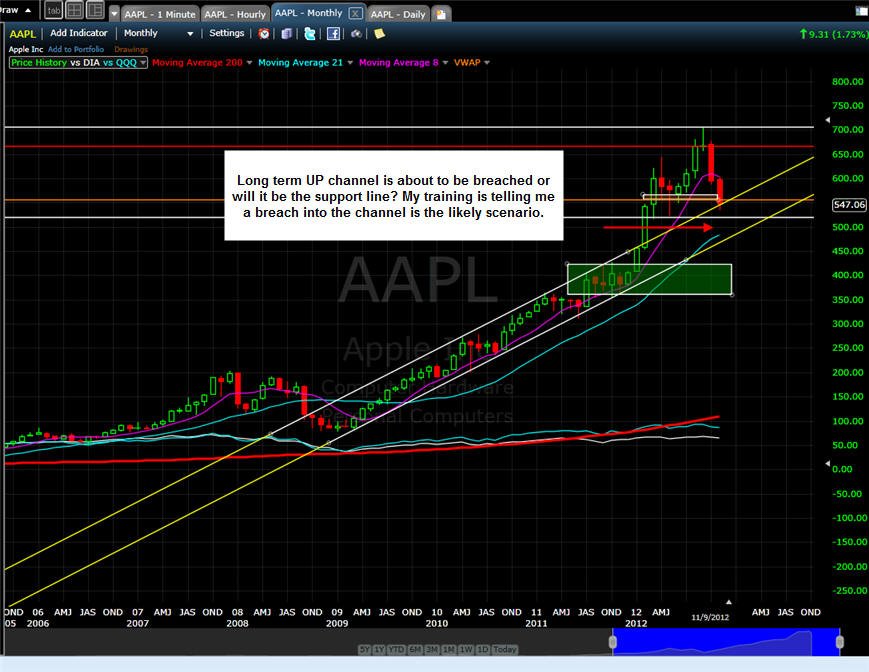The height and width of the screenshot is (672, 869).
Task: Set range to 6M
Action: click(x=415, y=649)
